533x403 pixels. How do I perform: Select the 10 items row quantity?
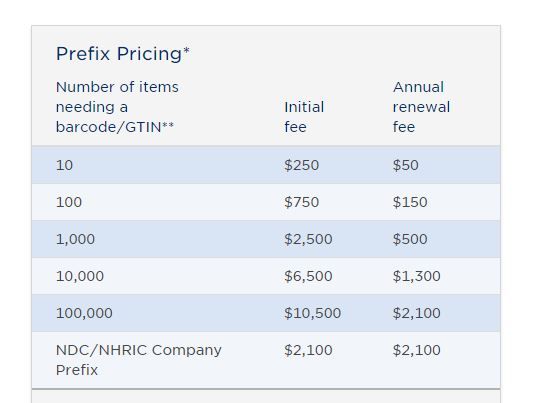64,165
